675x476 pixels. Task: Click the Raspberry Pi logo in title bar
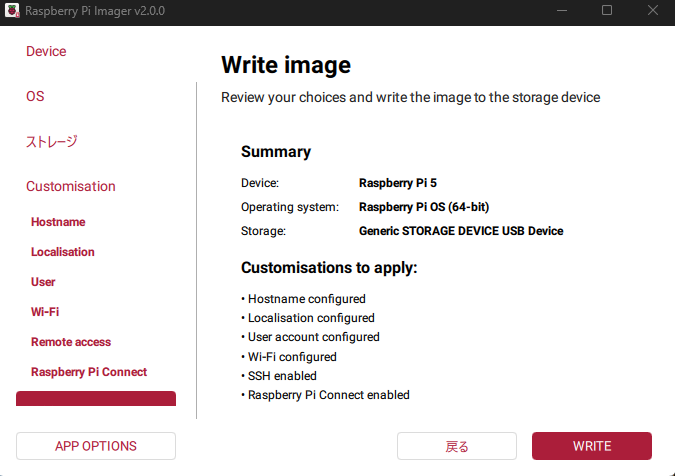[x=12, y=10]
